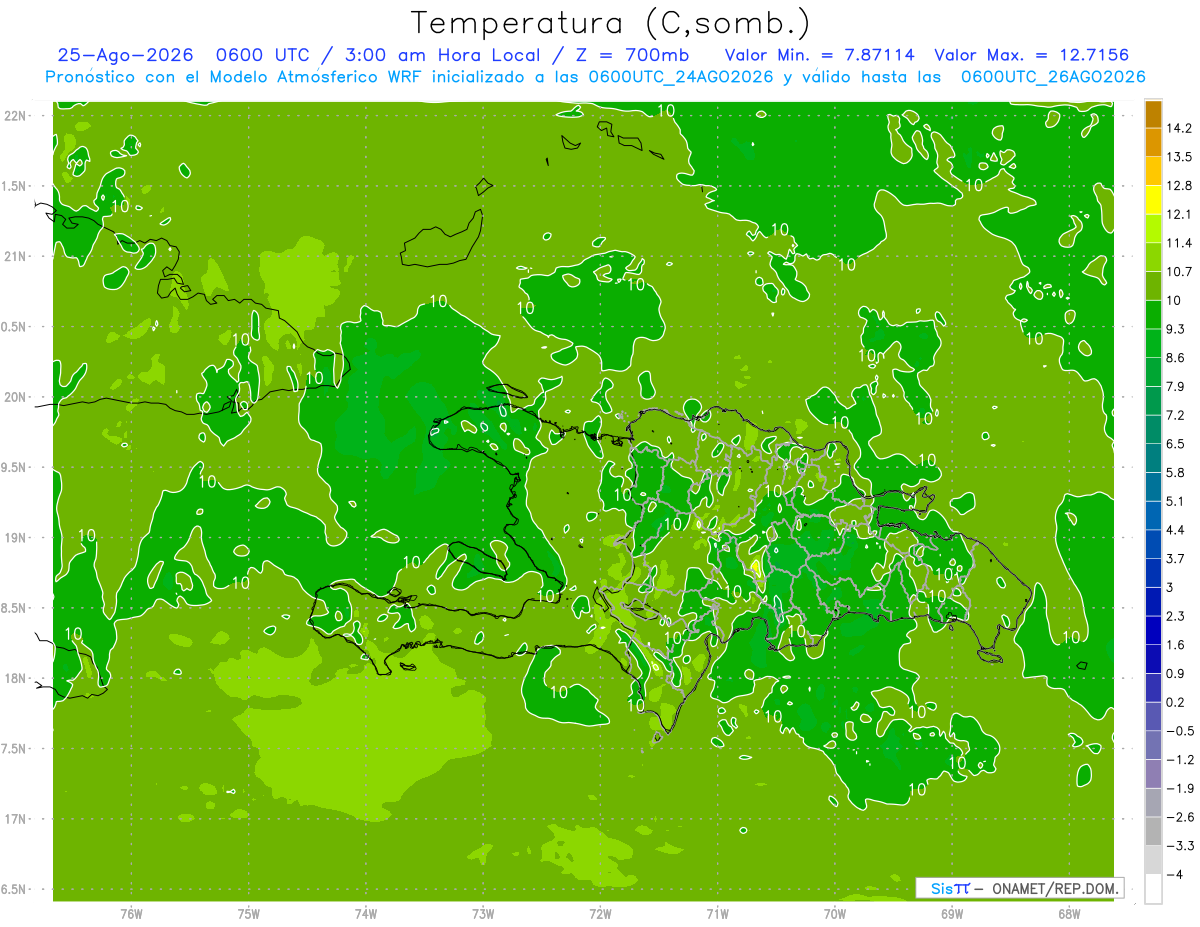Image resolution: width=1200 pixels, height=927 pixels.
Task: Pick the brown swatch above 14.2
Action: pyautogui.click(x=1153, y=114)
